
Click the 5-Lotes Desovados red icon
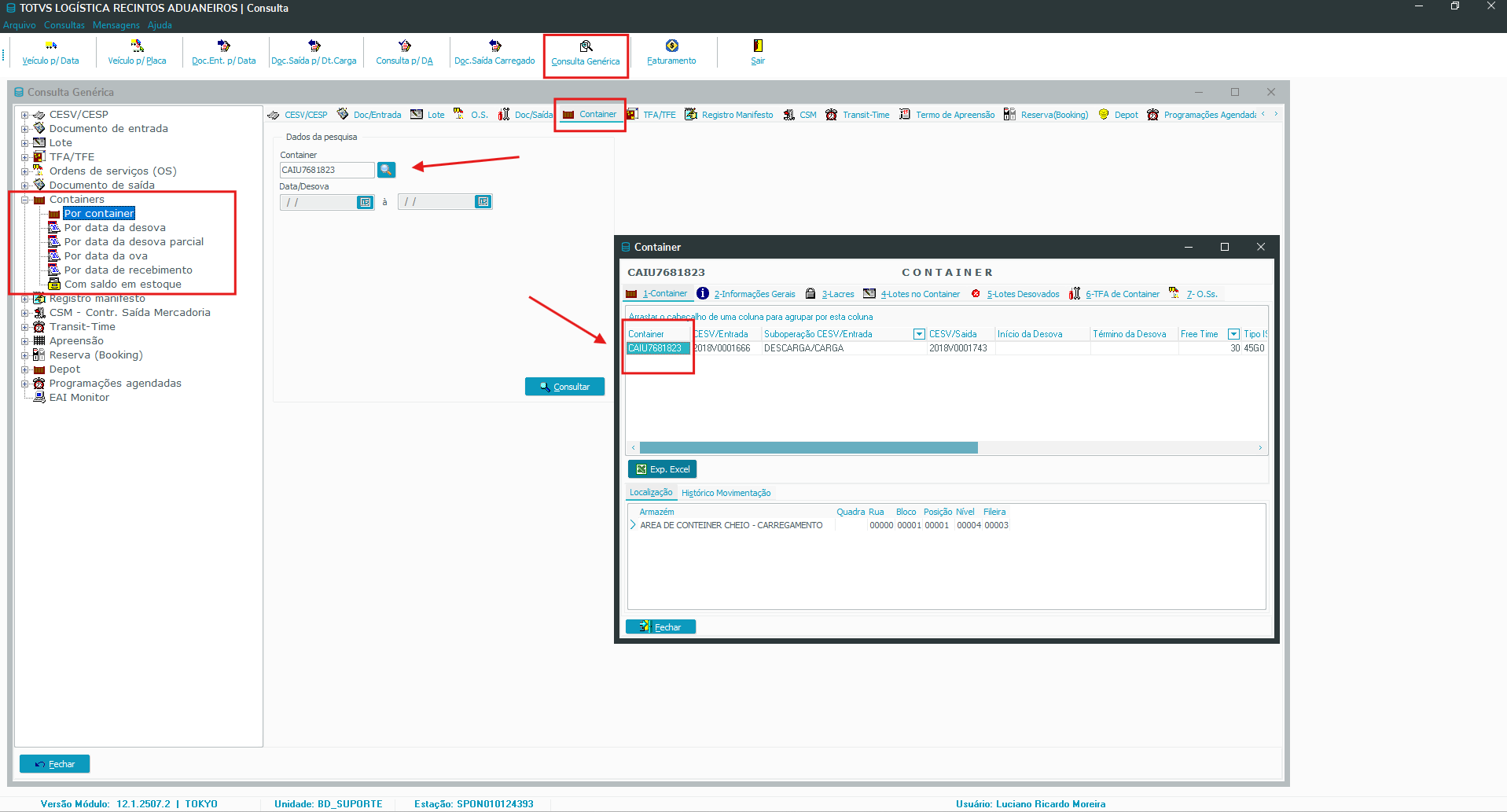(x=976, y=293)
